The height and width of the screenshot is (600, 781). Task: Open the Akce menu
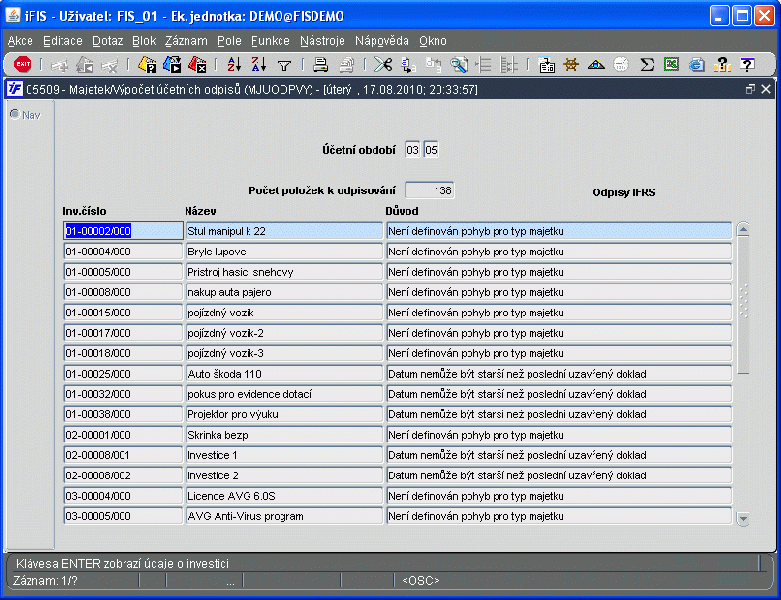[x=20, y=41]
